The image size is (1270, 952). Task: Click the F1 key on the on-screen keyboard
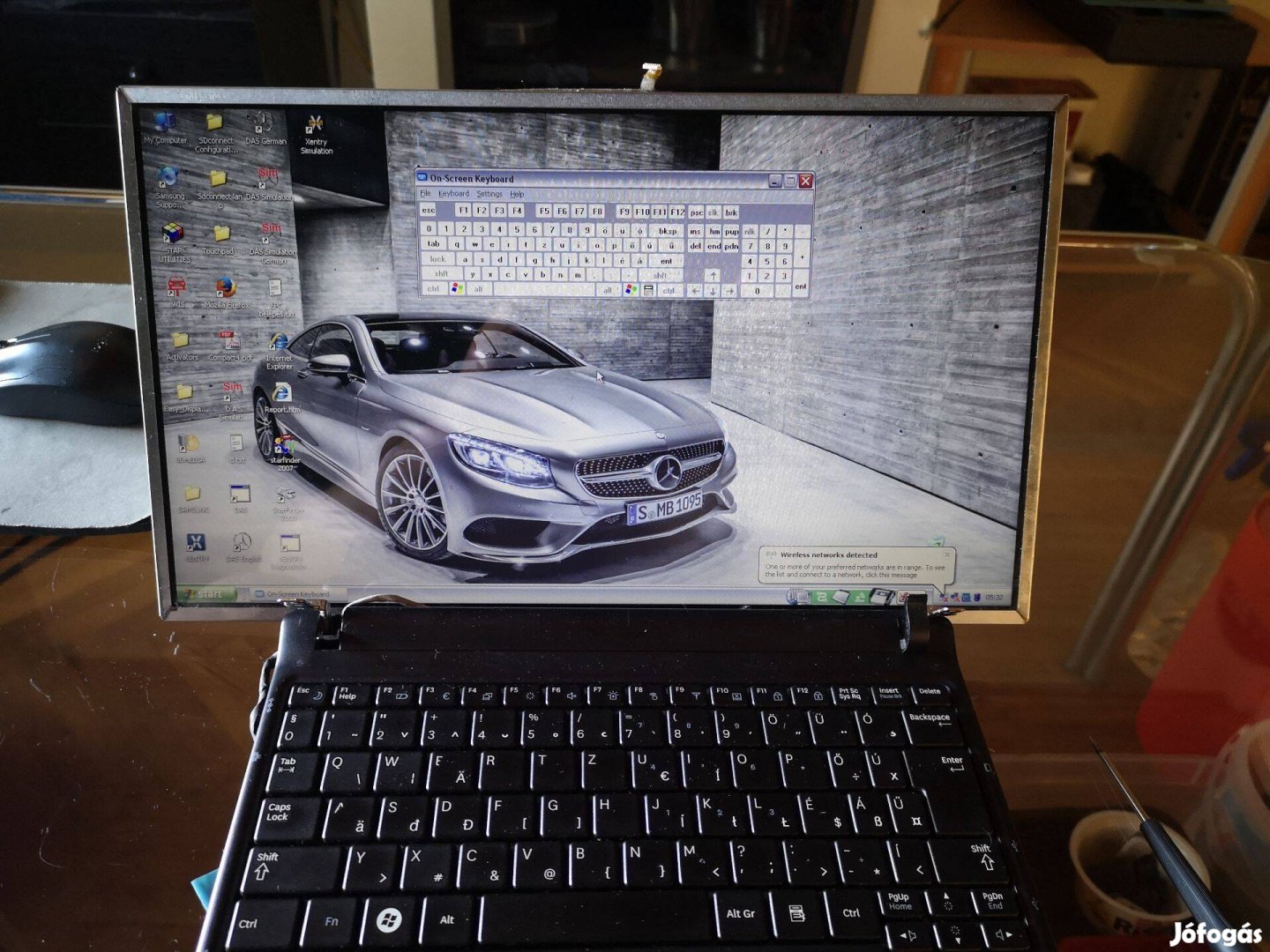click(x=463, y=211)
